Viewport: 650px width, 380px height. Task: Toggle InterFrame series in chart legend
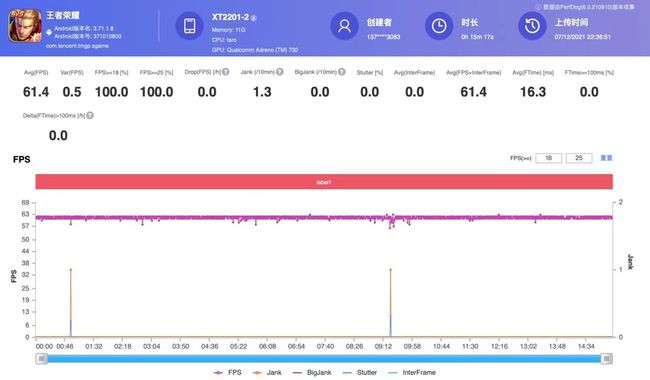411,373
